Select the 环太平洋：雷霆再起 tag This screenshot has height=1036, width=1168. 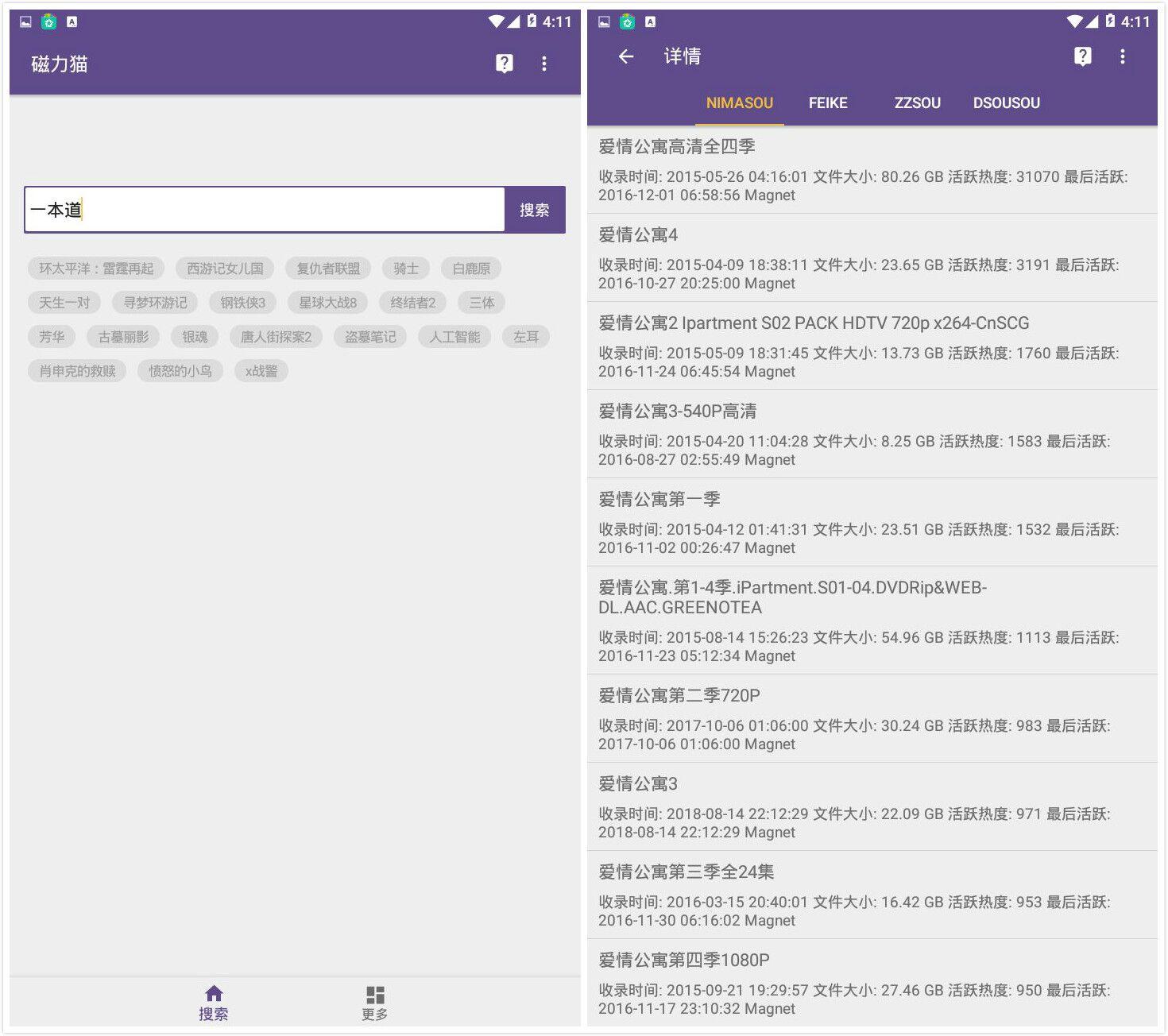tap(96, 269)
